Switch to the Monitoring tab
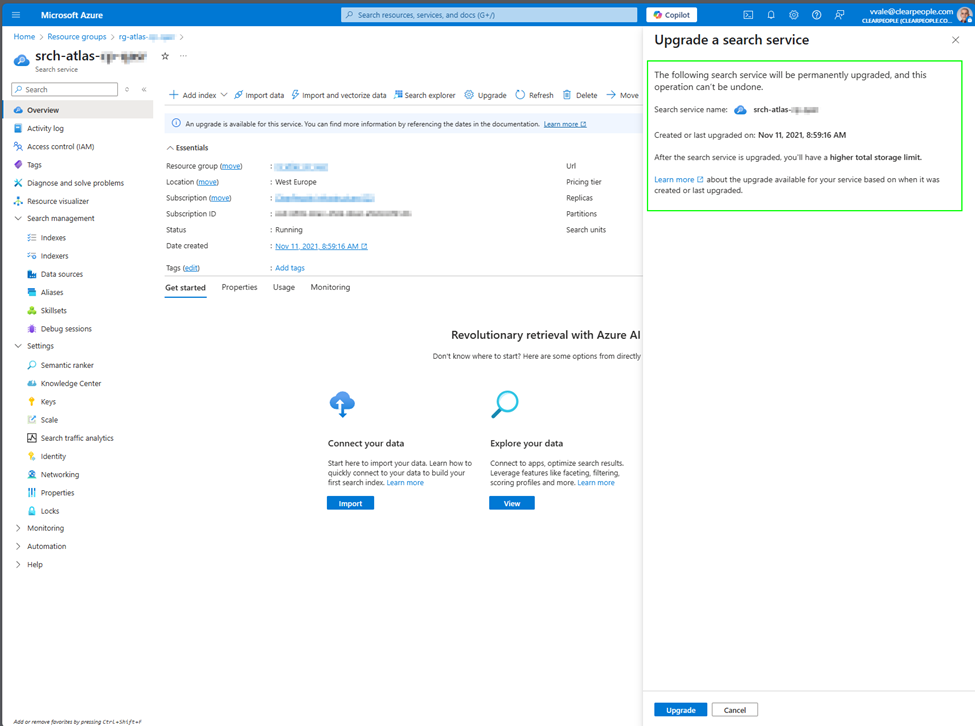Image resolution: width=975 pixels, height=726 pixels. pyautogui.click(x=330, y=287)
